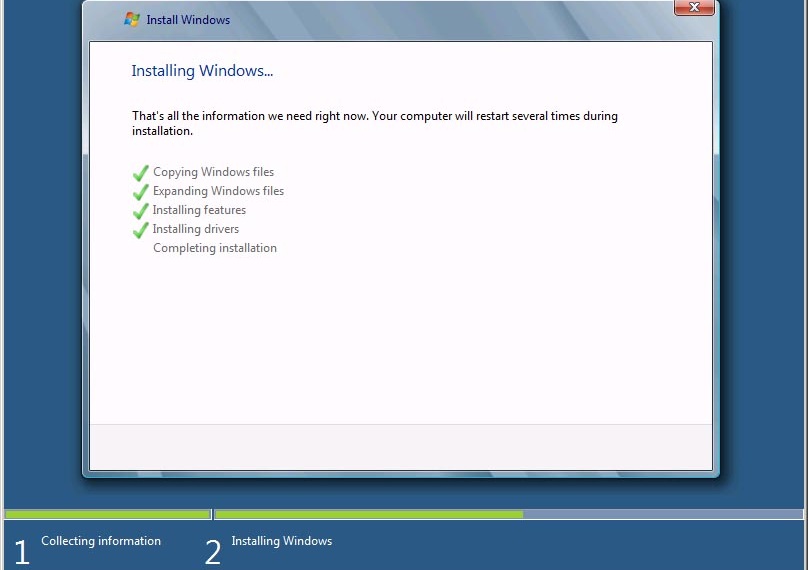Click the green filled part of stage 2 progress

(368, 515)
